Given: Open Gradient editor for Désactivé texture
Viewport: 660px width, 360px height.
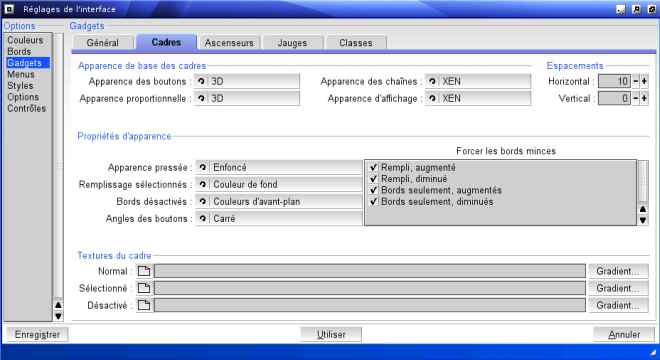Looking at the screenshot, I should [618, 305].
